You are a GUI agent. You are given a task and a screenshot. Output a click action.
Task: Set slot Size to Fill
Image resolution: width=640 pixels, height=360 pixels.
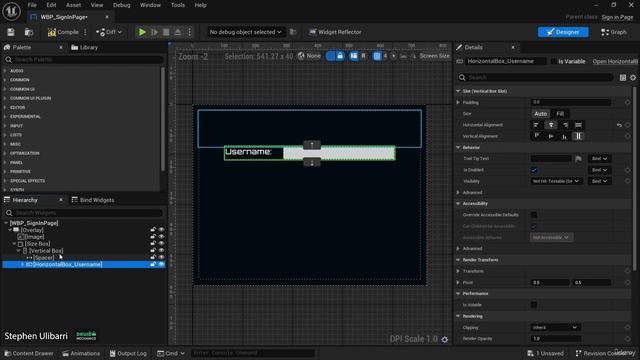560,114
